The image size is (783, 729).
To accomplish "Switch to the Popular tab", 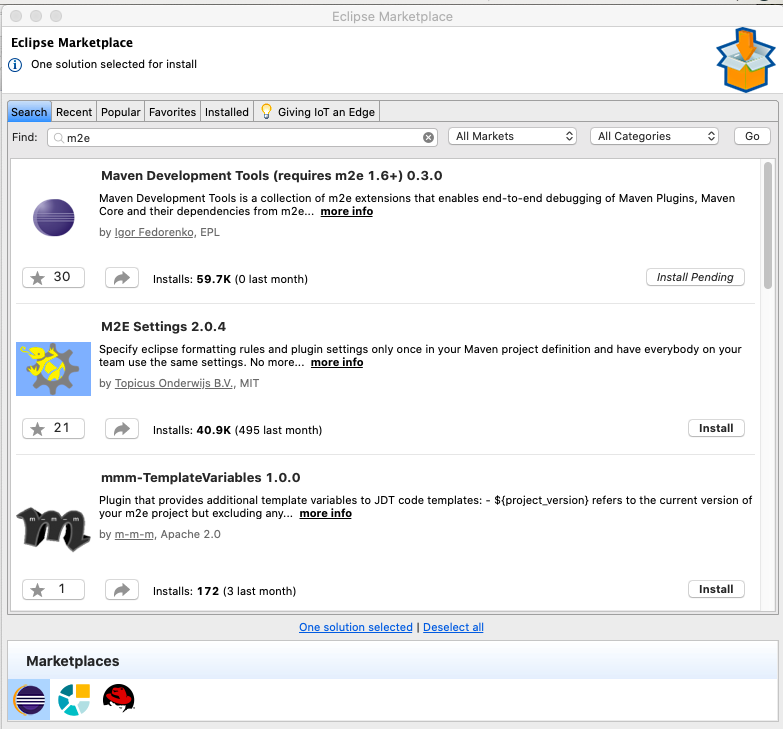I will pyautogui.click(x=120, y=112).
